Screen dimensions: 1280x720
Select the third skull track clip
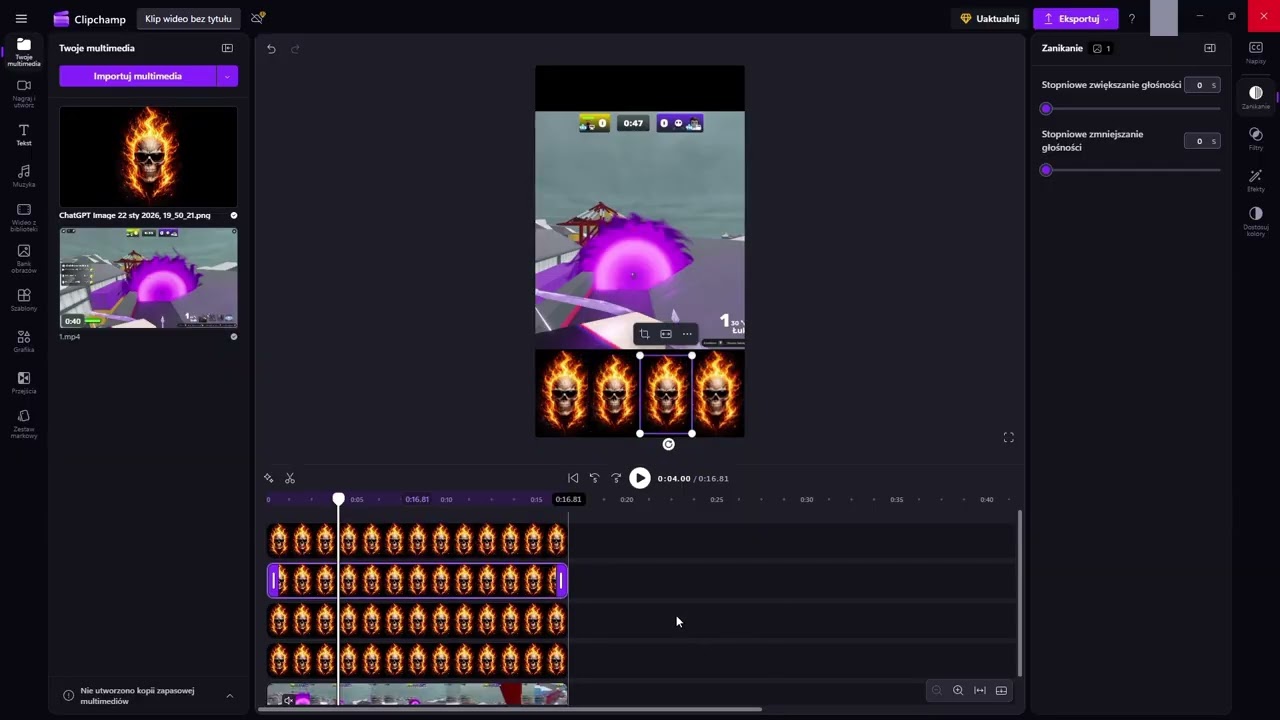417,620
